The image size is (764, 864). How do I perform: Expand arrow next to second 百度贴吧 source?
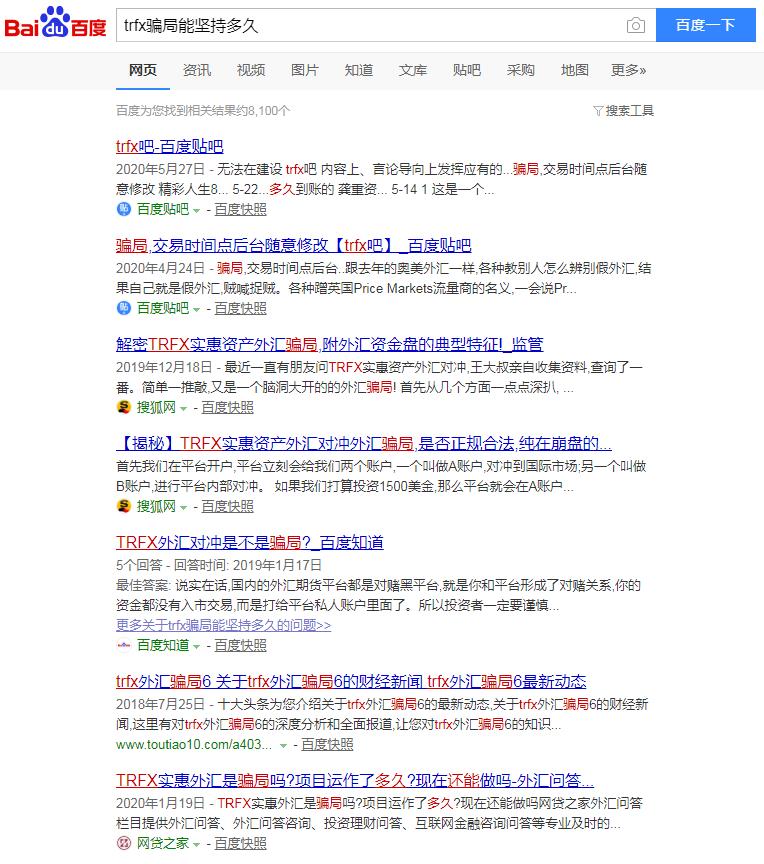(197, 310)
